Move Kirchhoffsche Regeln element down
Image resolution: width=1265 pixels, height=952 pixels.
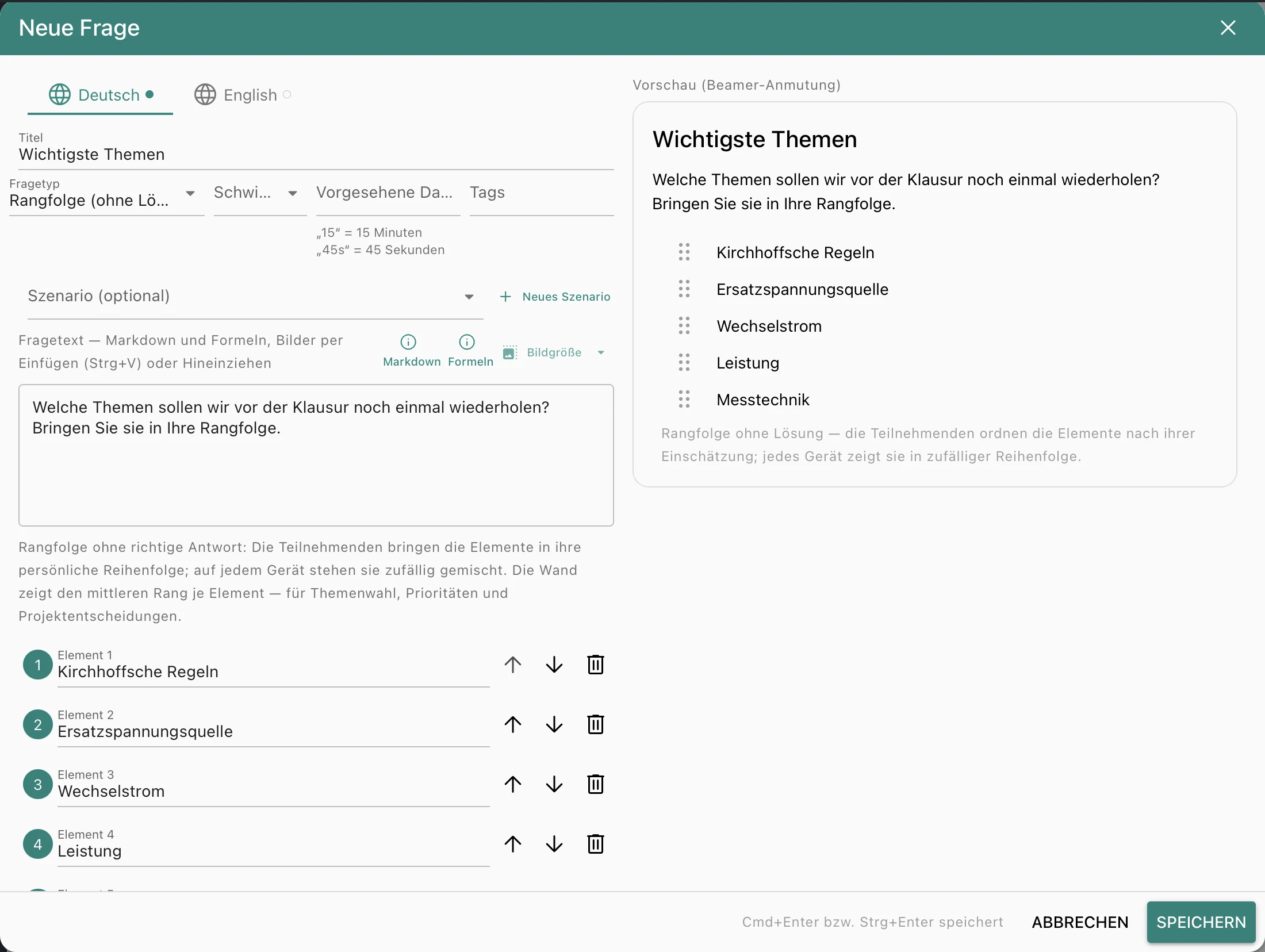[554, 665]
